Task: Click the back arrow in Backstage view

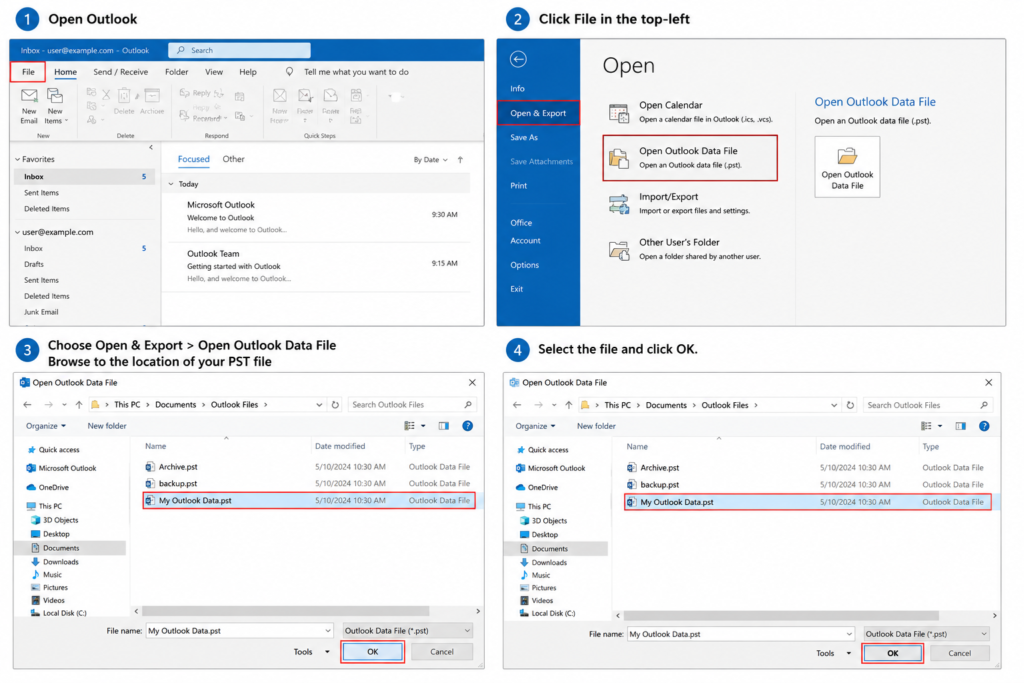Action: (519, 59)
